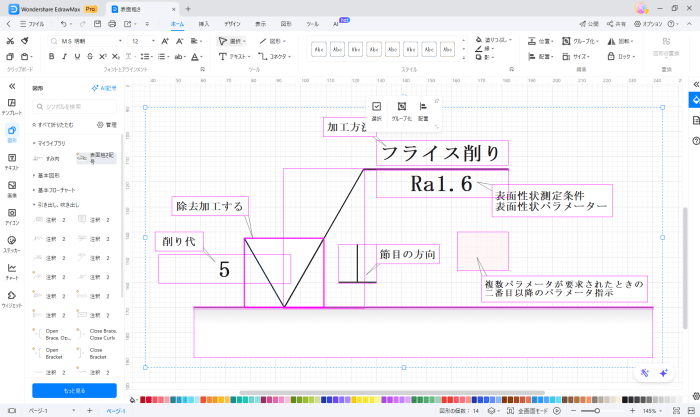Open the アイコン sidebar panel

click(x=12, y=217)
